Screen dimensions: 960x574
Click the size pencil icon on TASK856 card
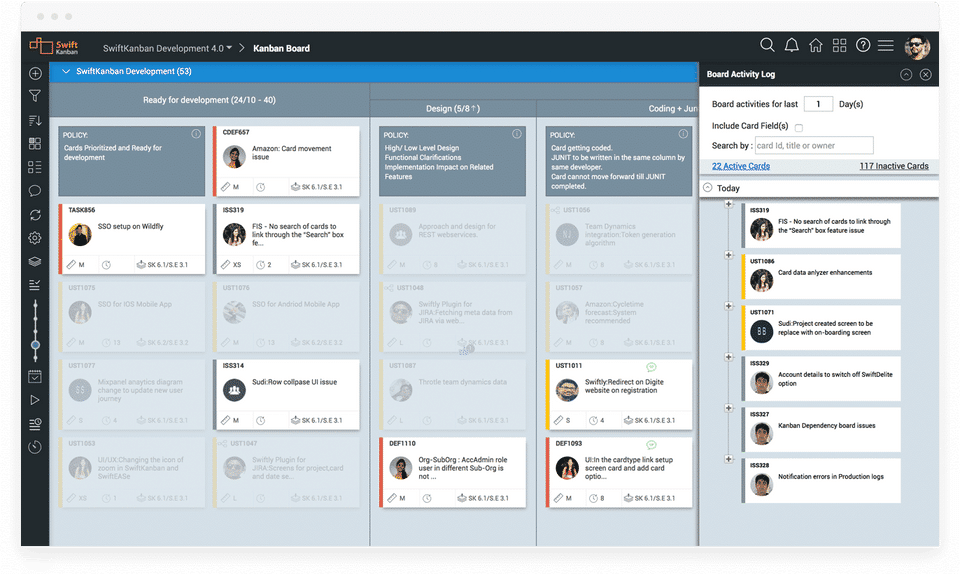point(72,265)
